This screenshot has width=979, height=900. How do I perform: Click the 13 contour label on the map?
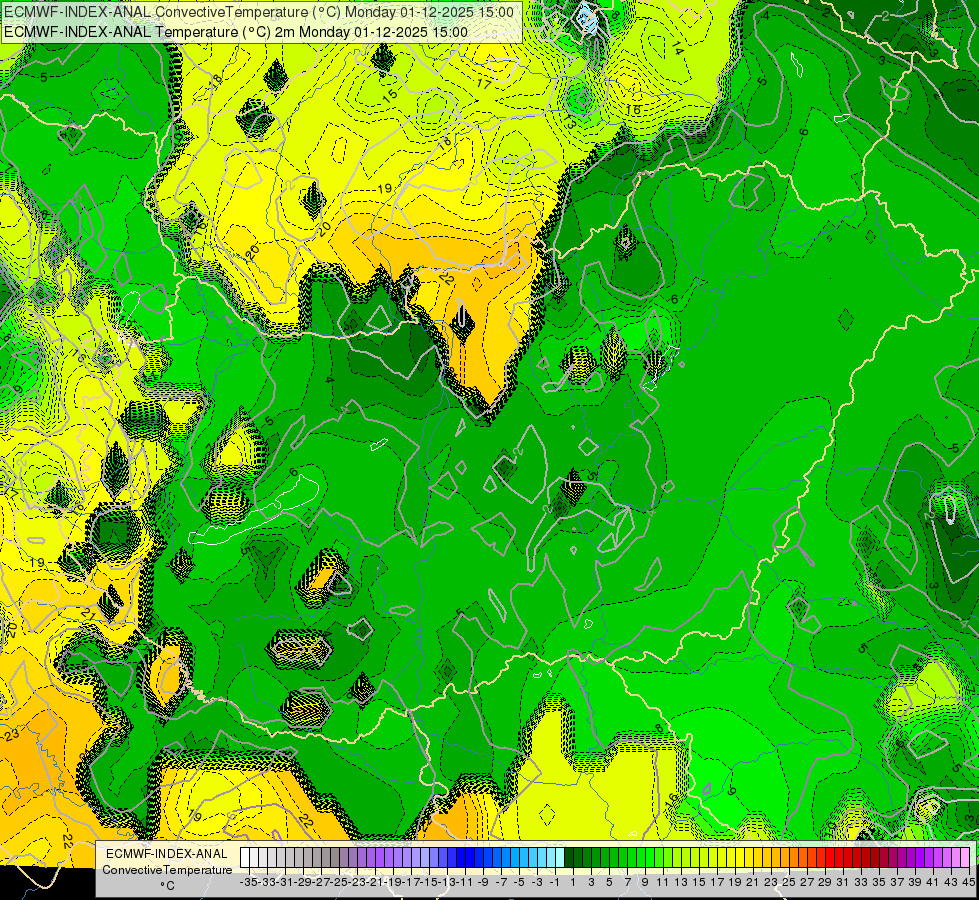(569, 121)
